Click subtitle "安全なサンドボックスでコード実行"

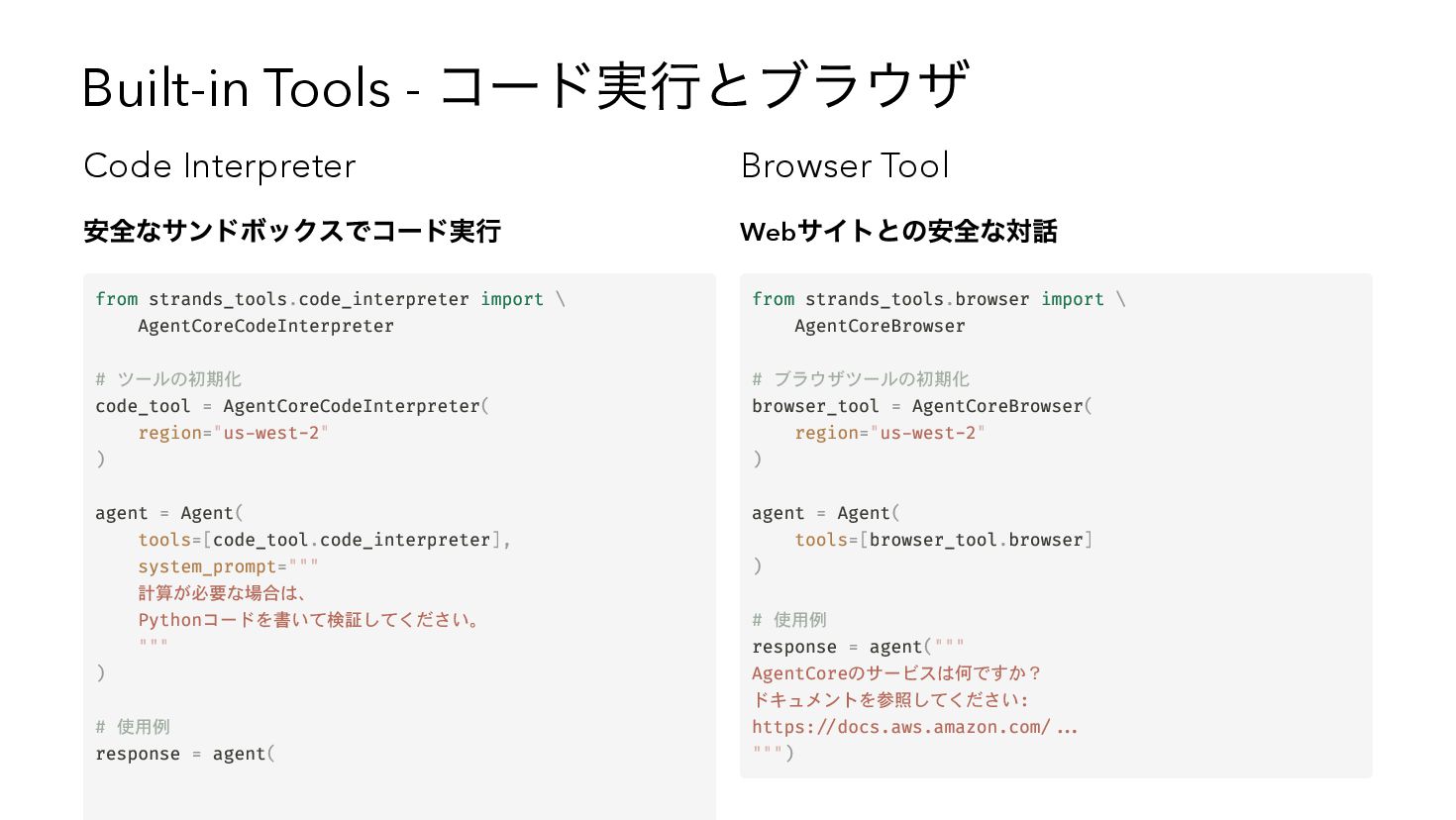pos(292,232)
